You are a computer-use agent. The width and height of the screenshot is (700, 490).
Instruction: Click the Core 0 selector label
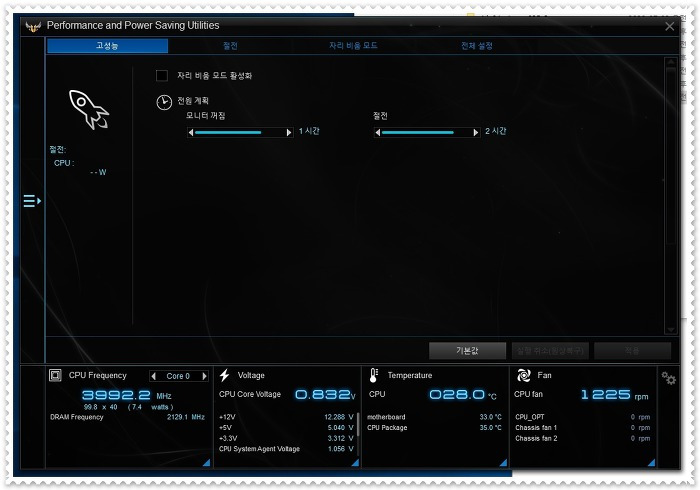tap(178, 376)
